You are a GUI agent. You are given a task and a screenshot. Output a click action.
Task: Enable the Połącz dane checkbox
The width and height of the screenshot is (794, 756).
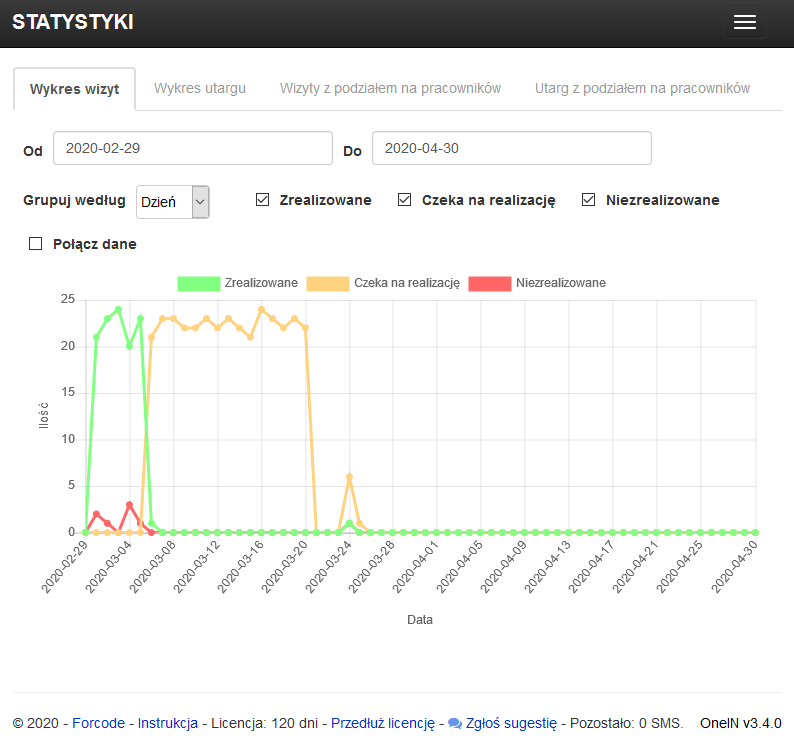(36, 243)
